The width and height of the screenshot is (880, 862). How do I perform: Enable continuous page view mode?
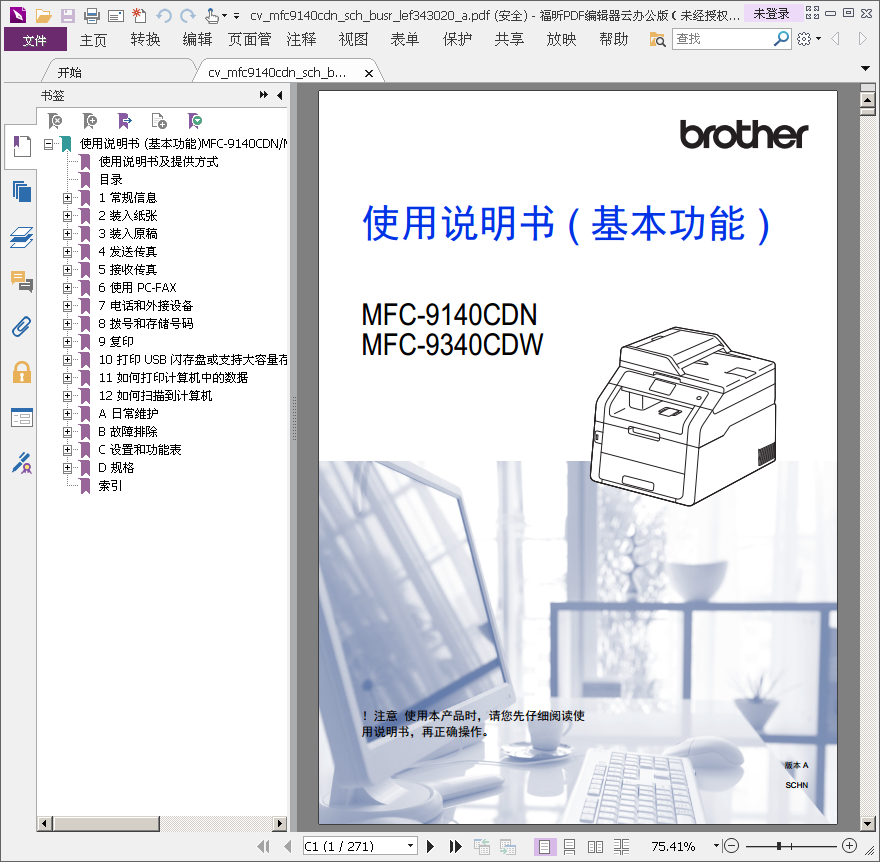(570, 846)
